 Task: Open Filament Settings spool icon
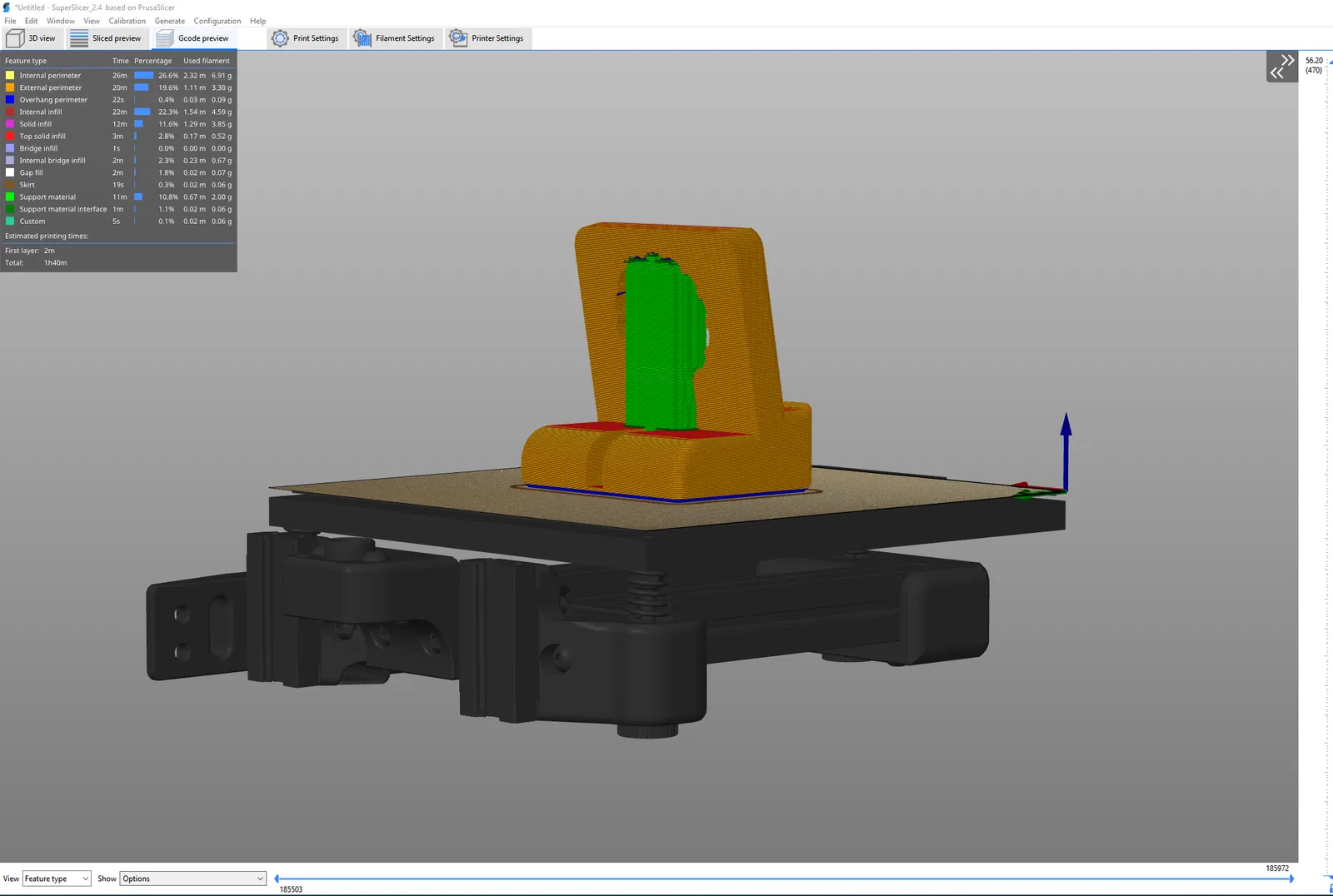point(362,38)
